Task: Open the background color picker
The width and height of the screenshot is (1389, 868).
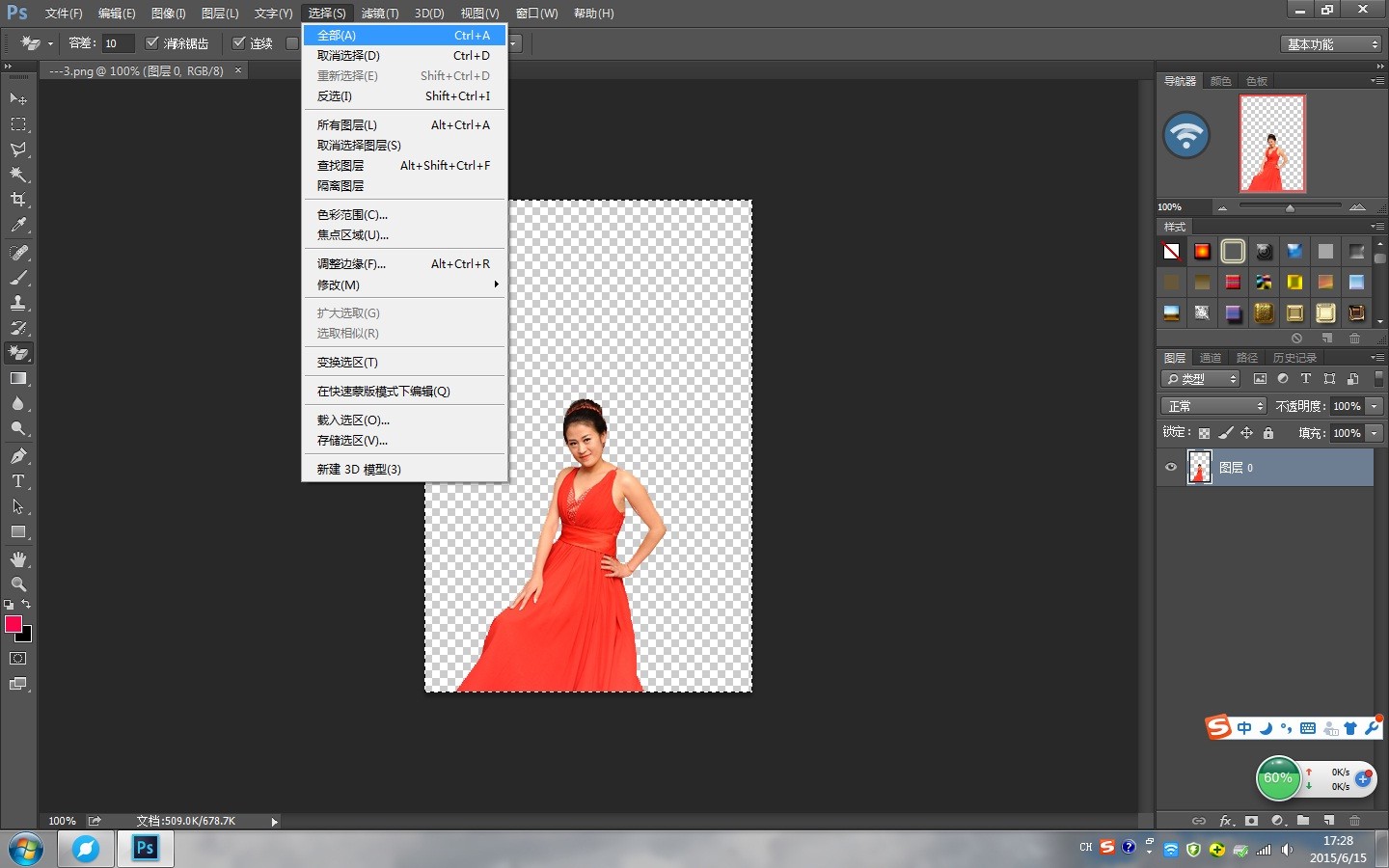Action: click(27, 637)
